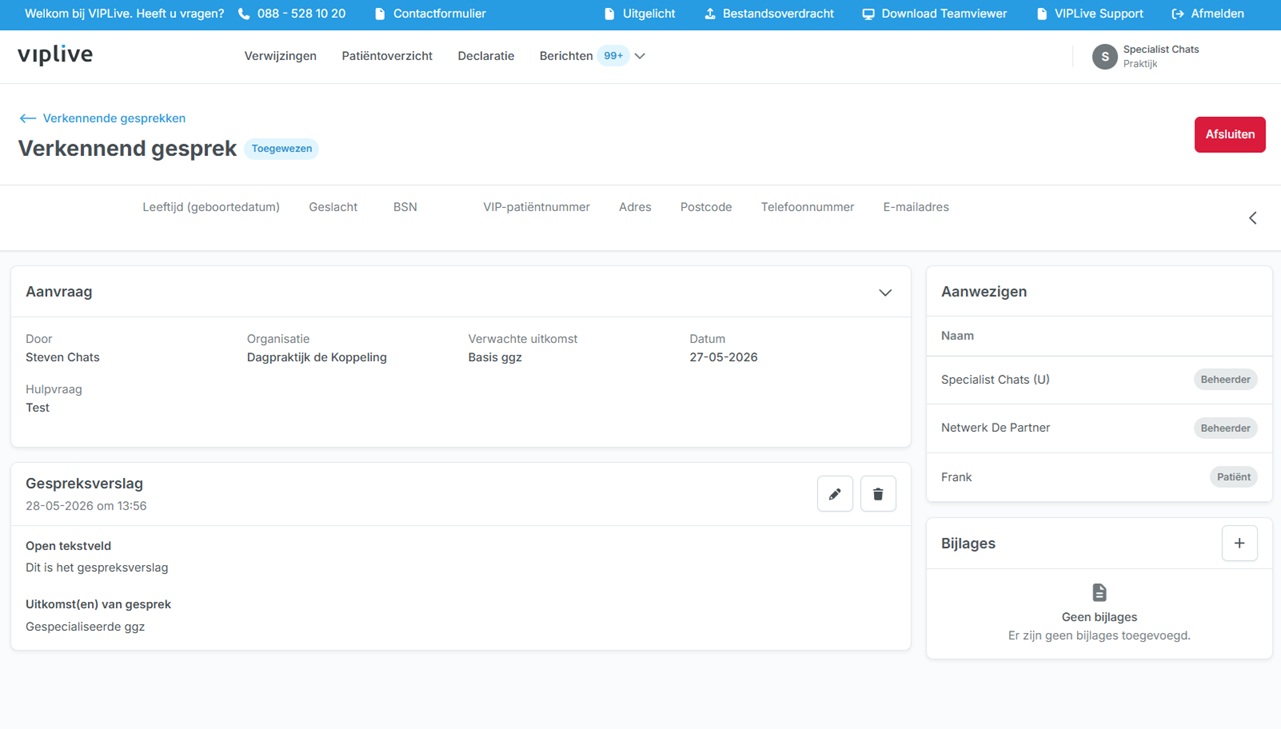Open the Contactformulier link
Image resolution: width=1281 pixels, height=729 pixels.
(x=439, y=14)
